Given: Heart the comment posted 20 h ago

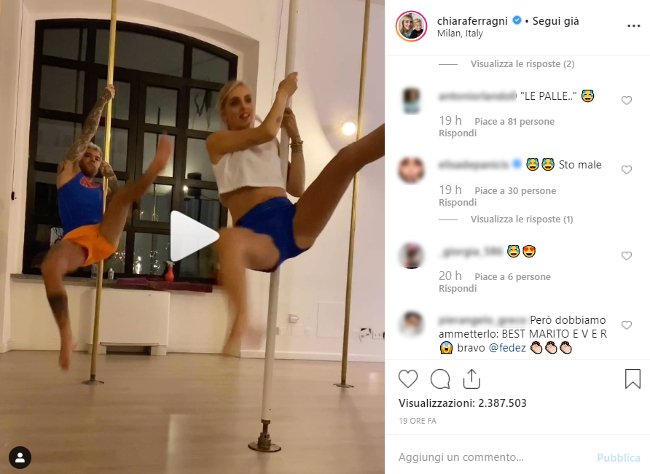Looking at the screenshot, I should point(626,256).
